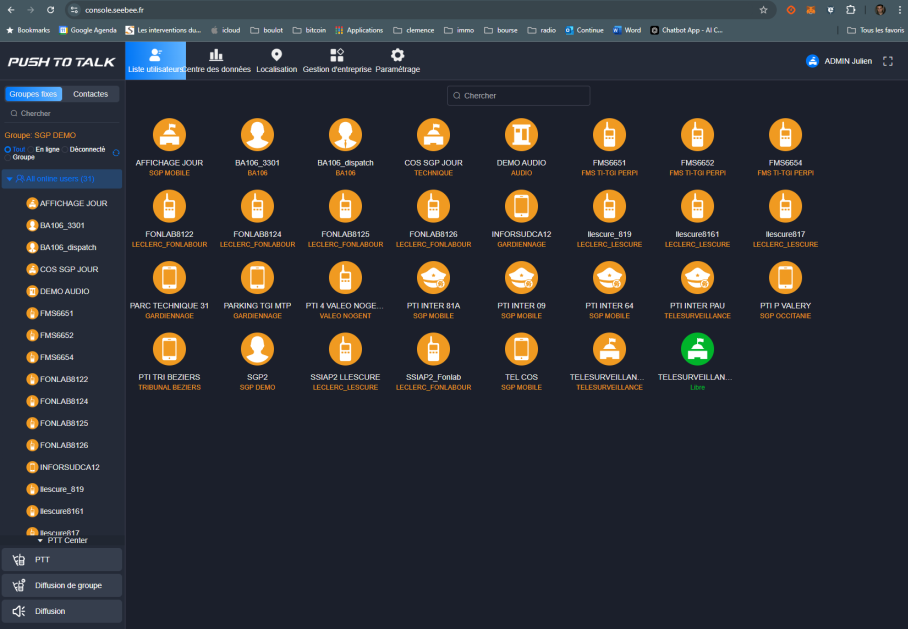This screenshot has height=629, width=908.
Task: Click the SGP2 person icon in grid
Action: [257, 348]
